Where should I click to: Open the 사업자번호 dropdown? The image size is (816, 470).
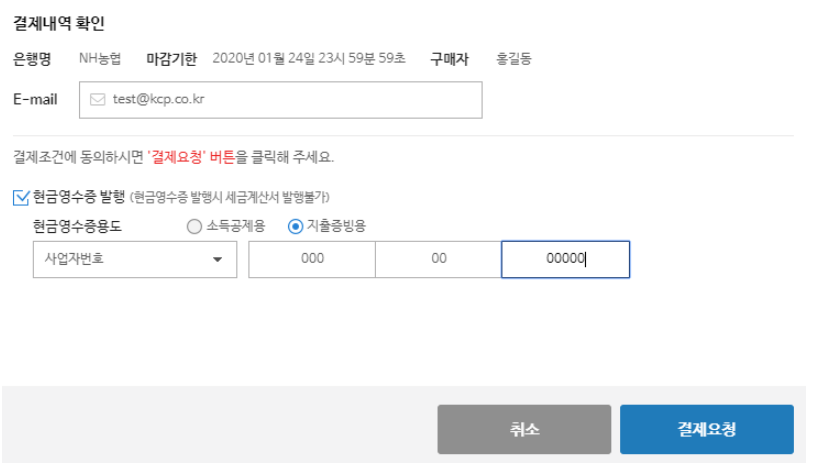[134, 259]
